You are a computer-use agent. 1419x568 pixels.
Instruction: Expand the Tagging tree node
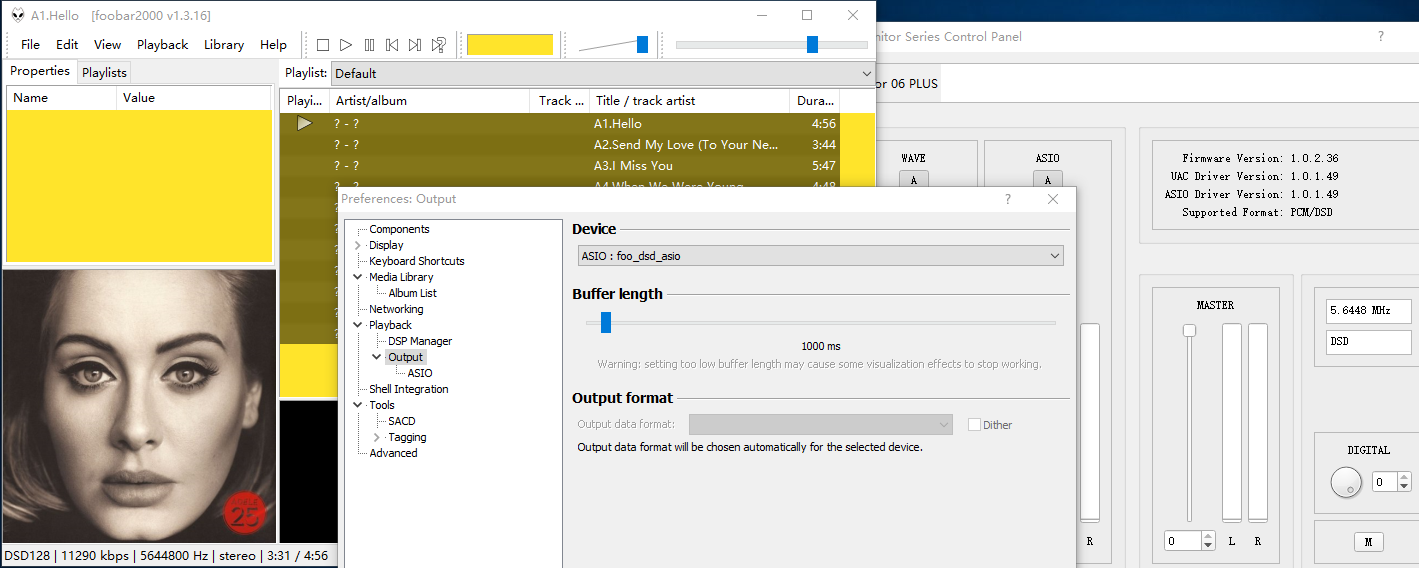click(x=377, y=437)
